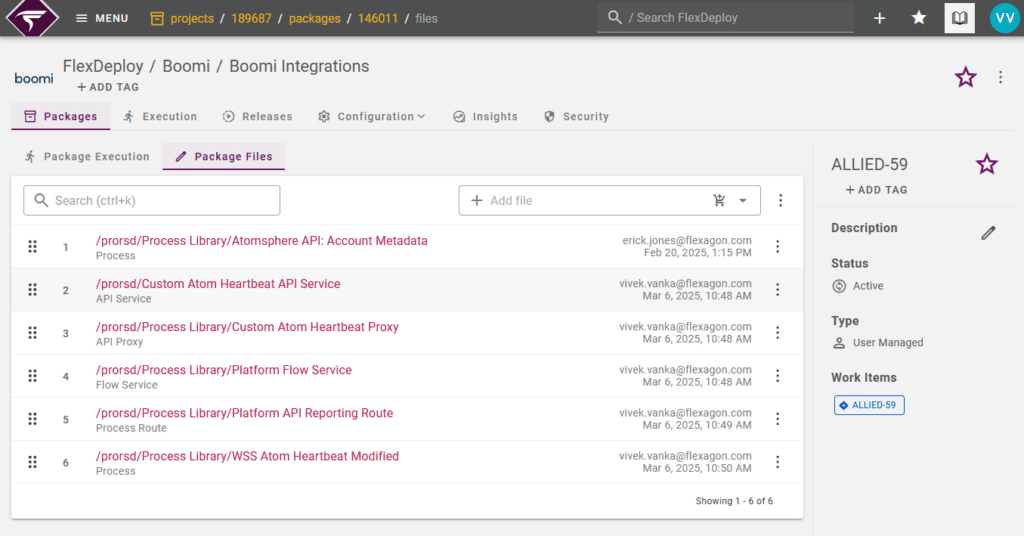Expand the Add file dropdown arrow

click(743, 200)
